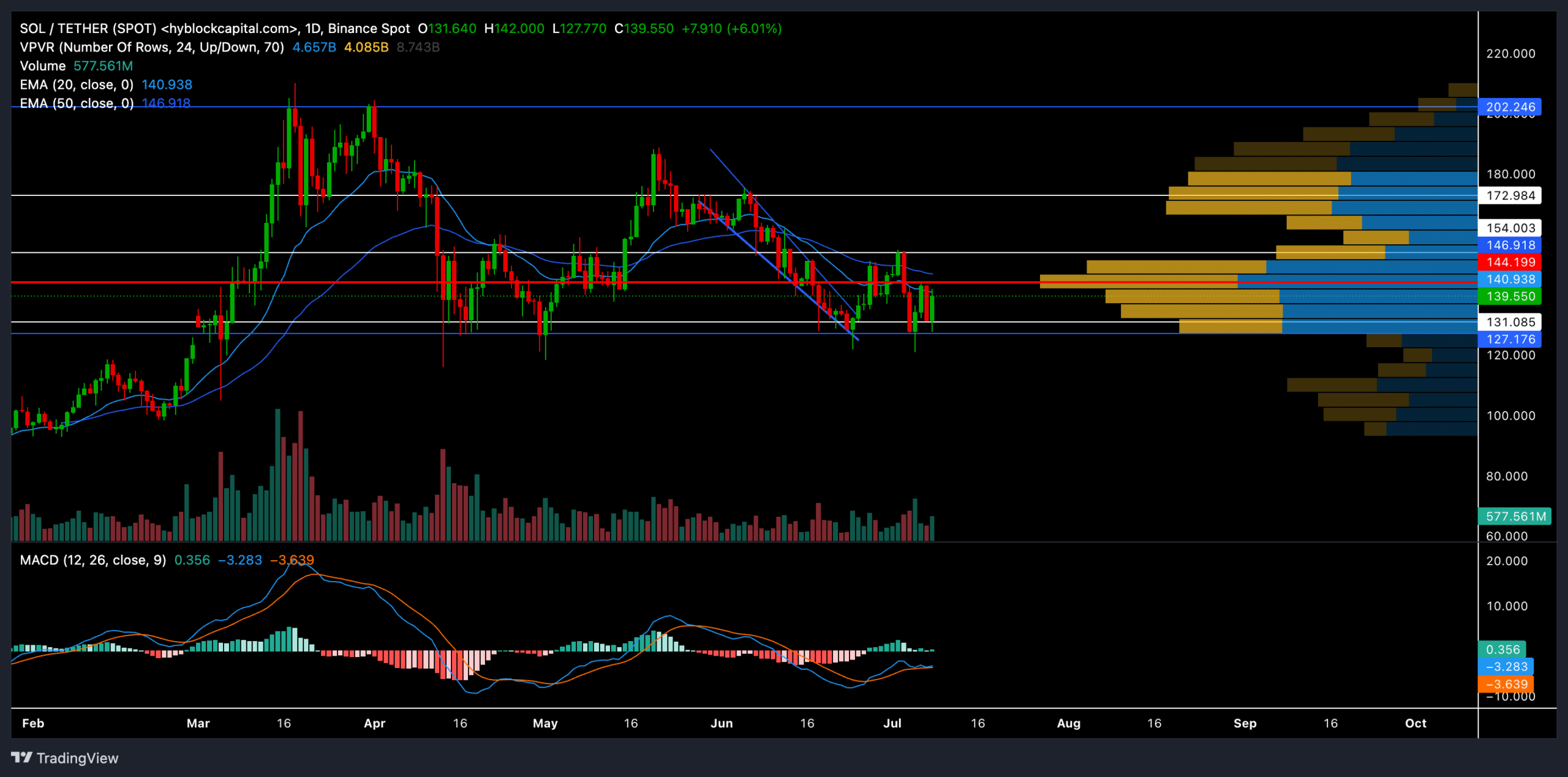Click the 131.085 price level label
Image resolution: width=1568 pixels, height=777 pixels.
1510,322
